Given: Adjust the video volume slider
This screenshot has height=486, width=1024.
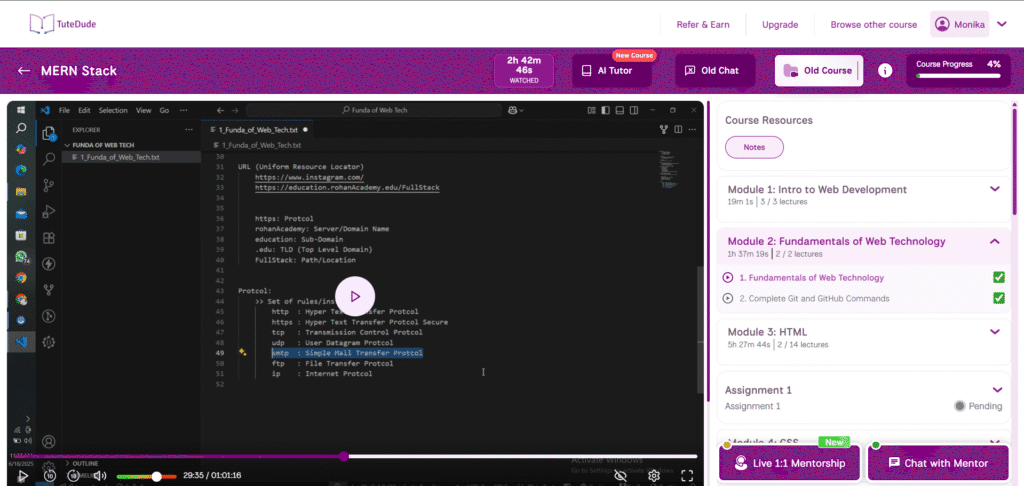Looking at the screenshot, I should click(x=138, y=476).
